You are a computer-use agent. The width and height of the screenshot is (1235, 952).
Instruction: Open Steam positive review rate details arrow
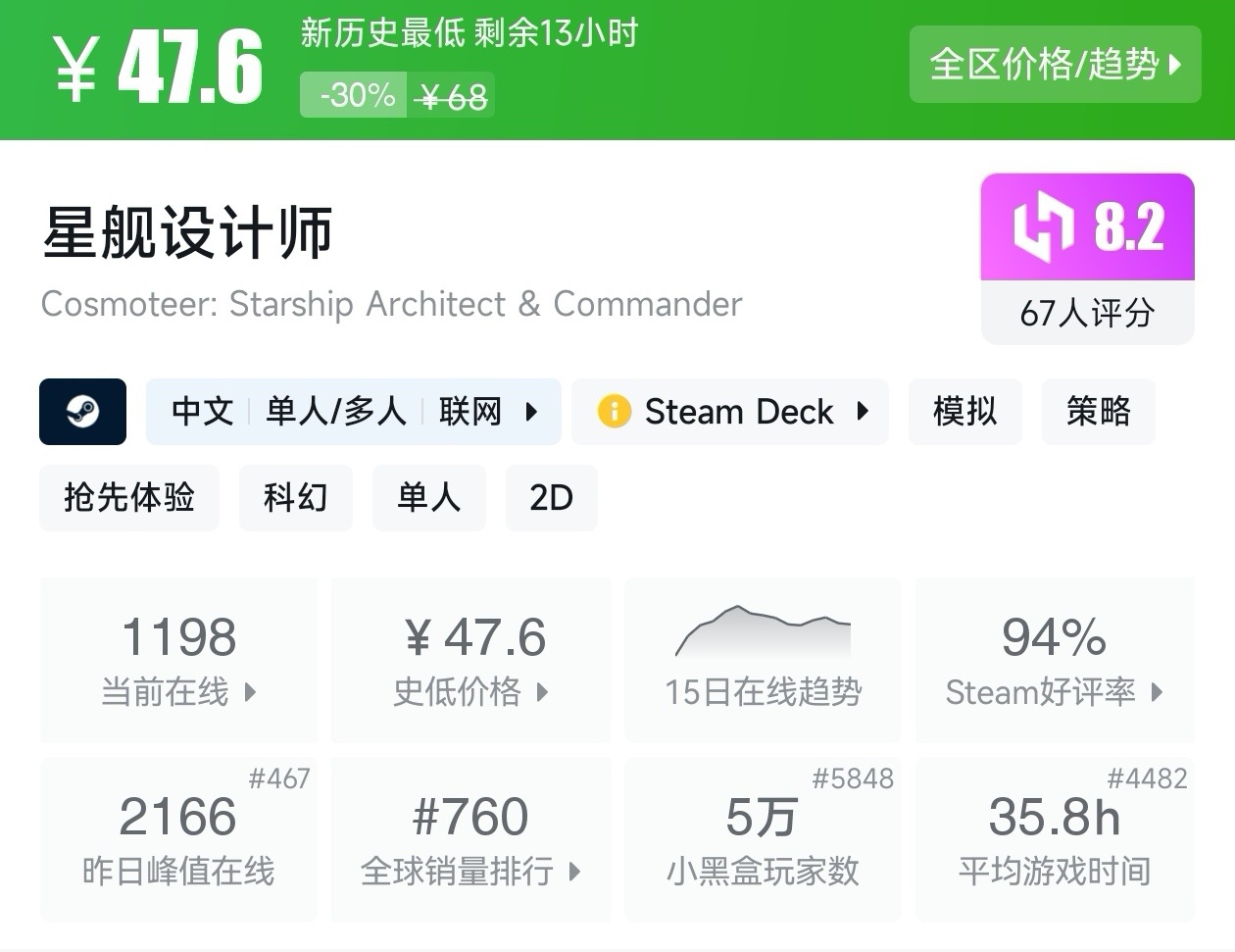coord(1157,692)
